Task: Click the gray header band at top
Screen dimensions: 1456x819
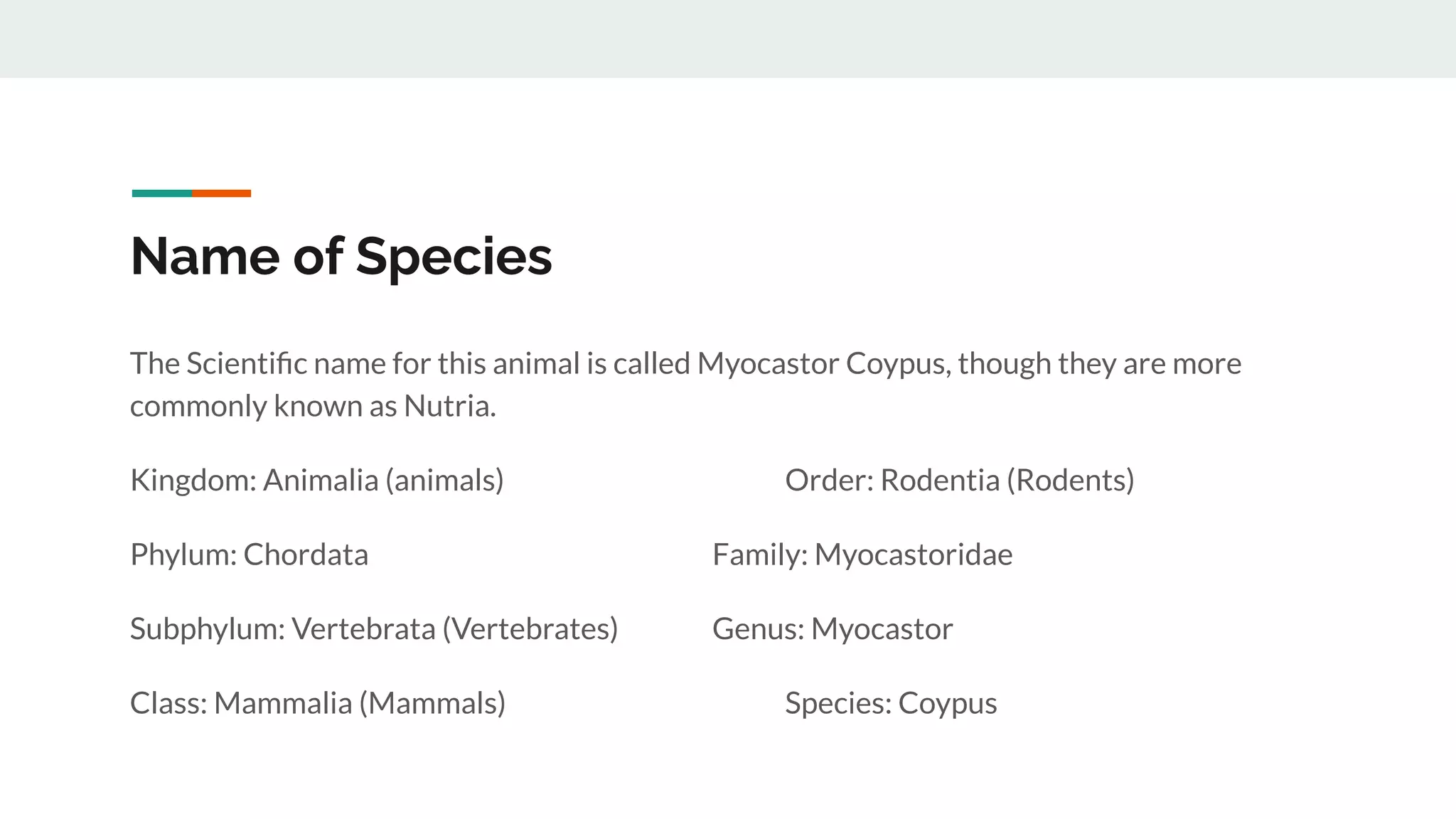Action: click(728, 38)
